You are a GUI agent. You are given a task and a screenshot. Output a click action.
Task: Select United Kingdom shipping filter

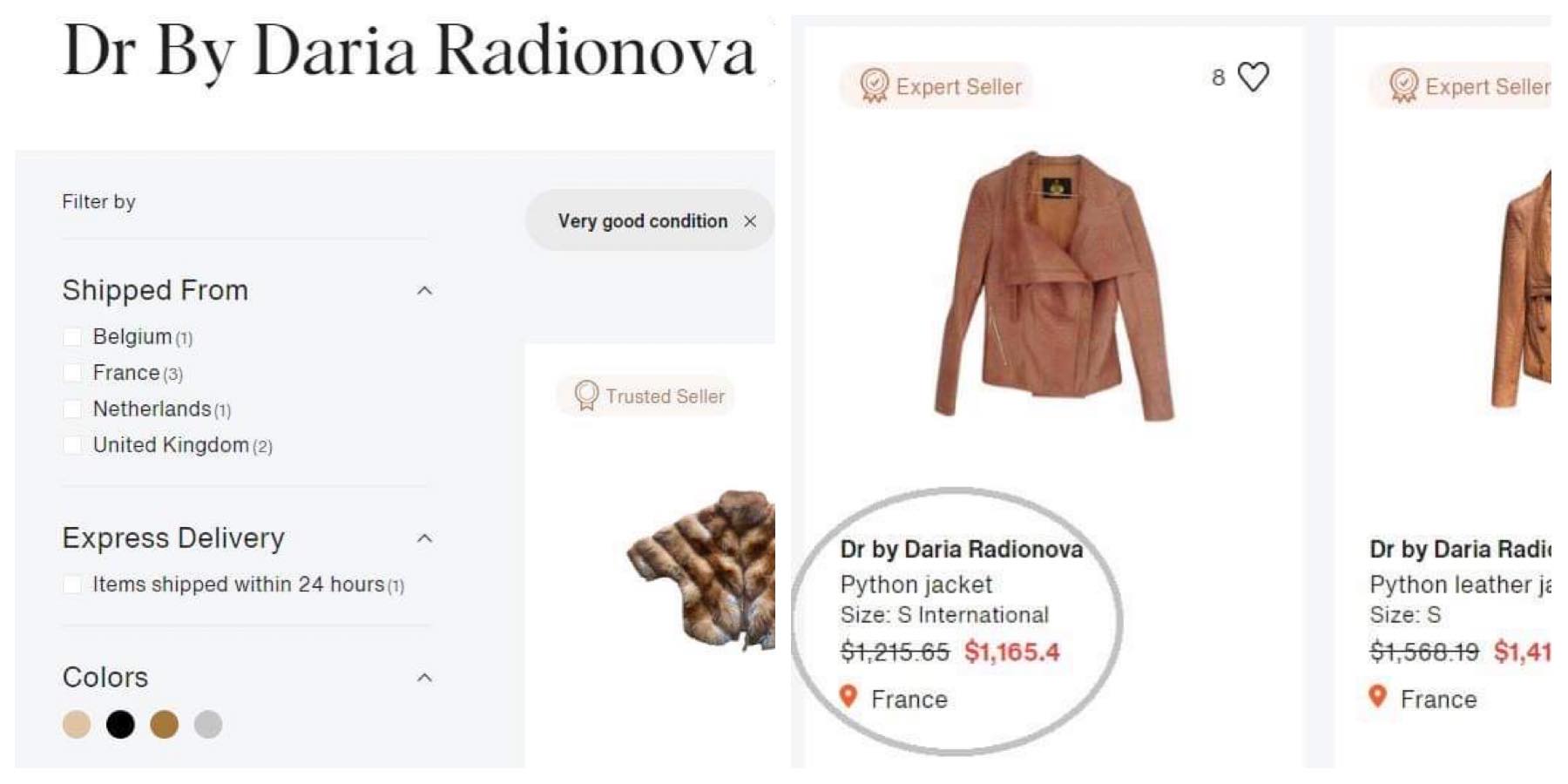coord(73,446)
